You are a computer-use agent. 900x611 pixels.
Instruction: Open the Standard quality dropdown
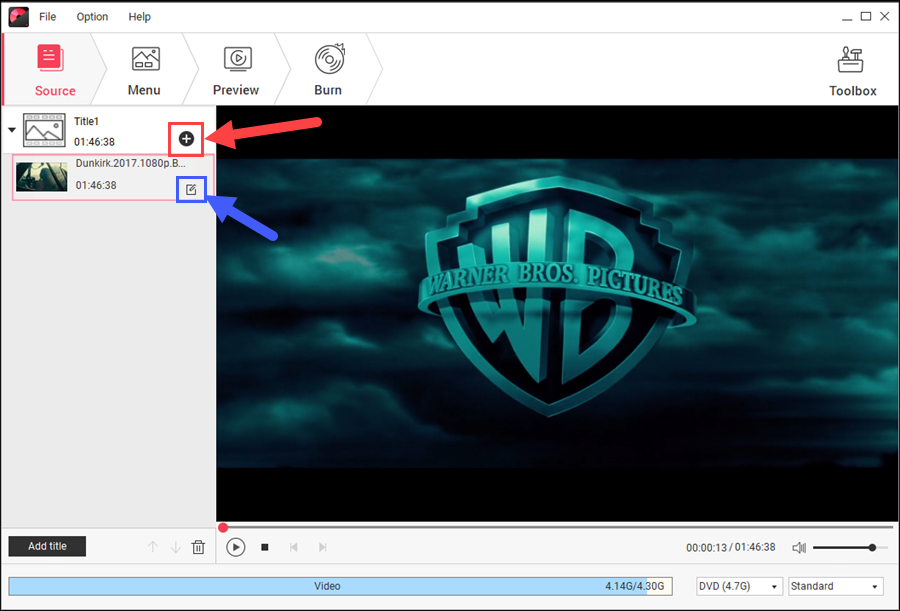[835, 586]
